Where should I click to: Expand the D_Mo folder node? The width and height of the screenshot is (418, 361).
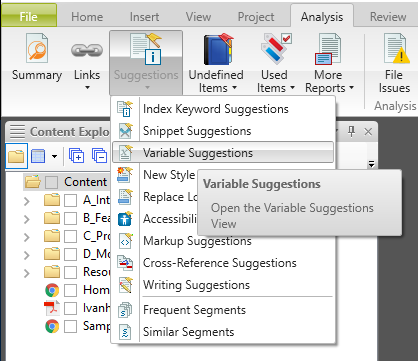click(27, 255)
